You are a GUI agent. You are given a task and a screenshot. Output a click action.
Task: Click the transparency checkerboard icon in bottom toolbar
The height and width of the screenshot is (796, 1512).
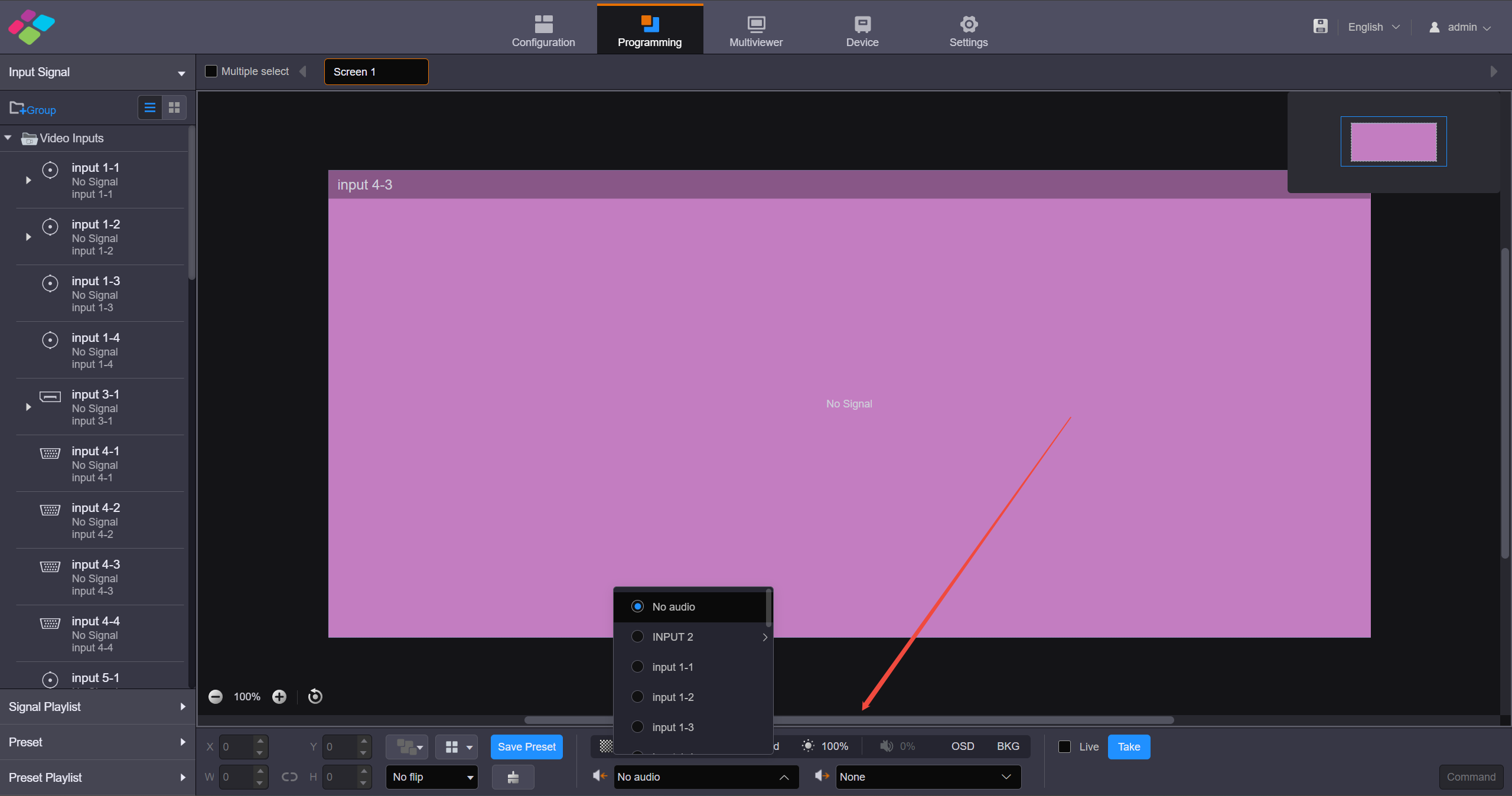(x=605, y=746)
